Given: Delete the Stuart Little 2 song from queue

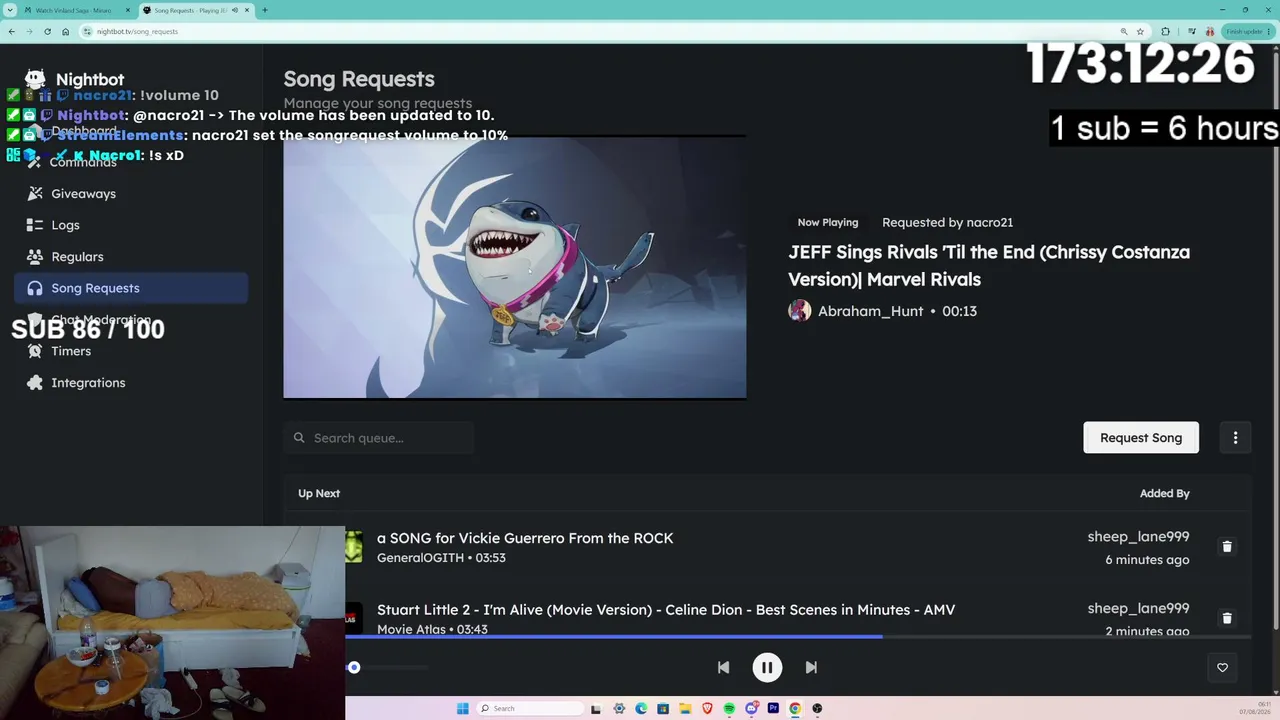Looking at the screenshot, I should pyautogui.click(x=1227, y=618).
